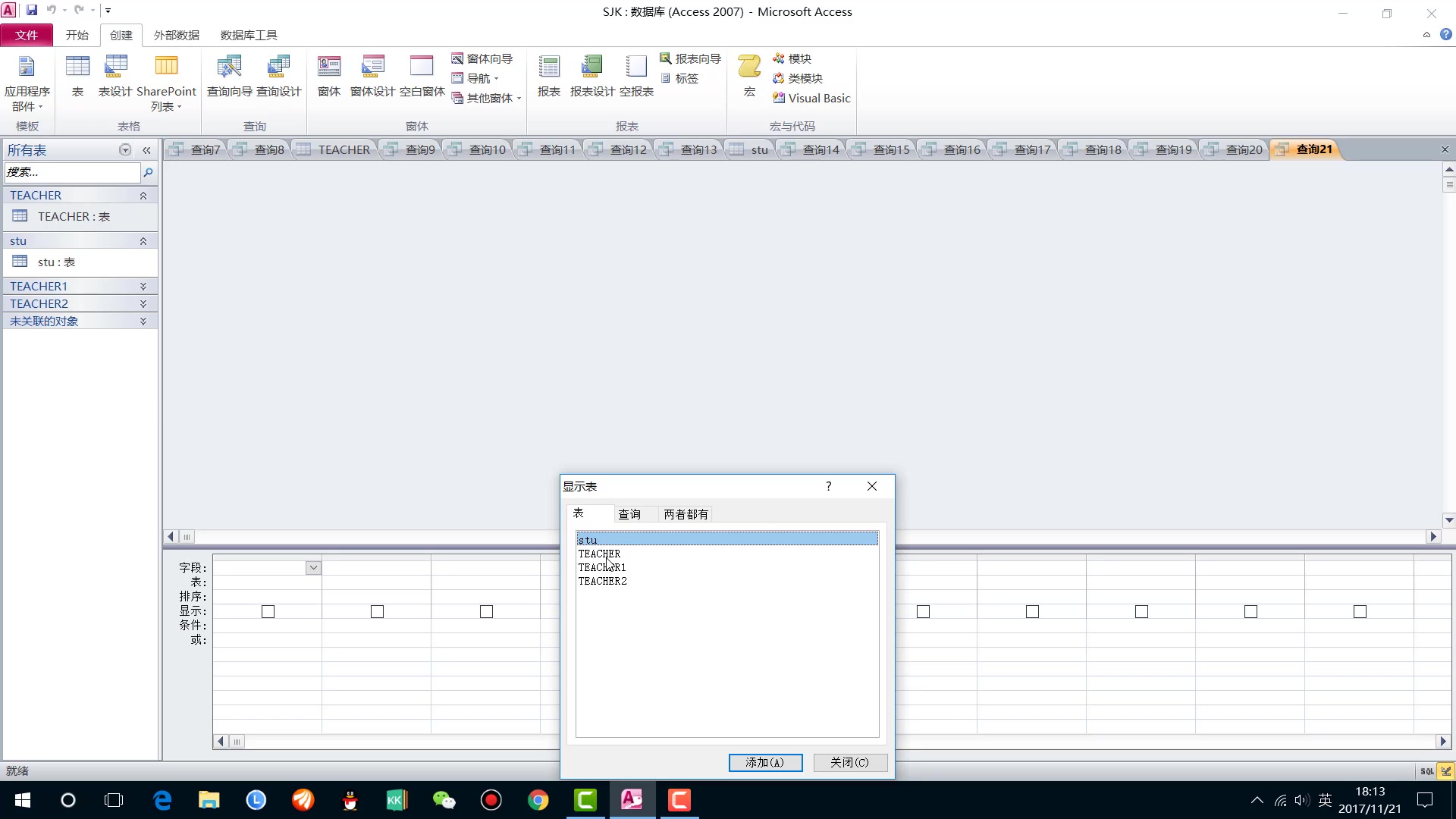Image resolution: width=1456 pixels, height=819 pixels.
Task: Create a new table with 表 icon
Action: tap(77, 76)
